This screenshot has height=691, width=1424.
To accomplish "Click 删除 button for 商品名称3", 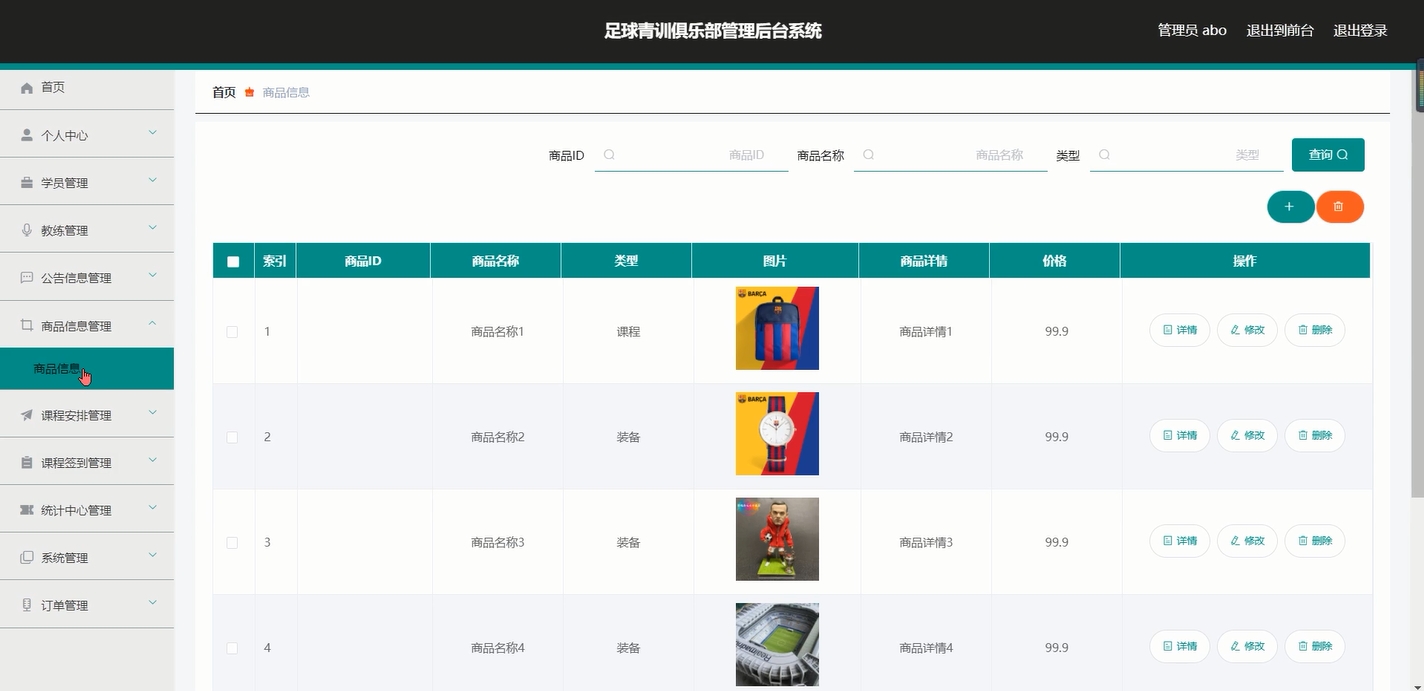I will click(x=1314, y=541).
